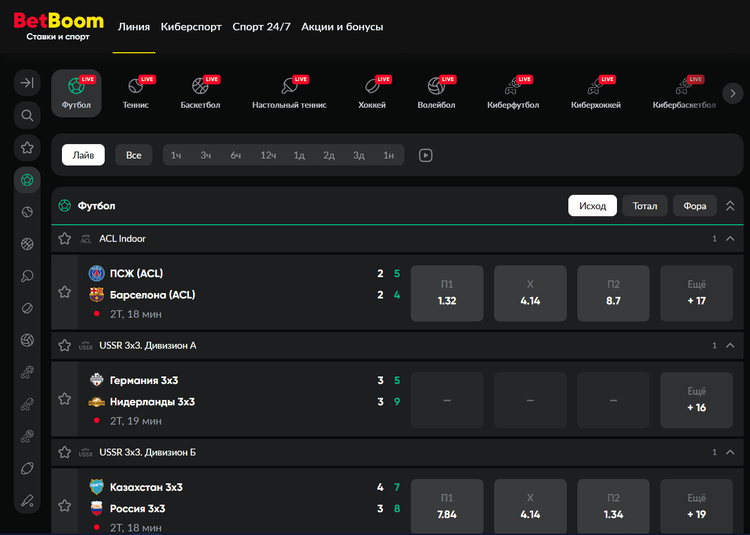Image resolution: width=750 pixels, height=535 pixels.
Task: Star the Germany 3x3 vs Netherlands match
Action: [x=65, y=398]
